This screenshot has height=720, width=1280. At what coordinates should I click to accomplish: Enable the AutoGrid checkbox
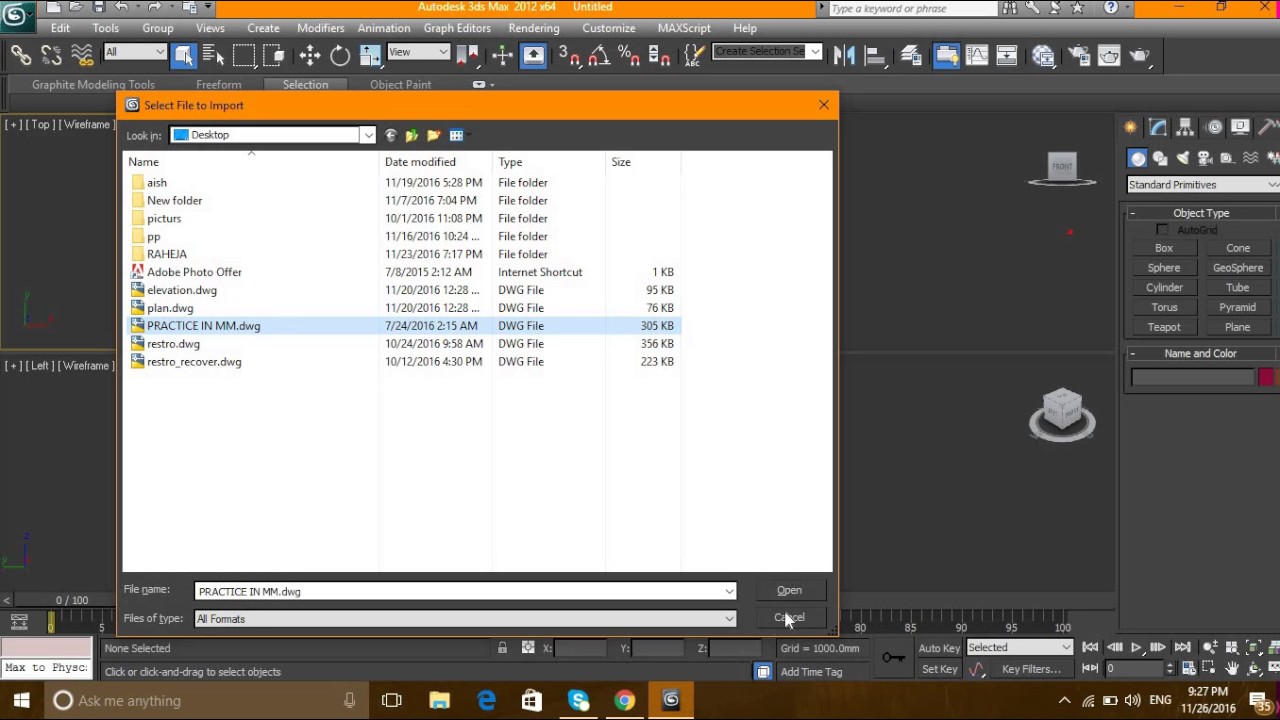[1163, 230]
